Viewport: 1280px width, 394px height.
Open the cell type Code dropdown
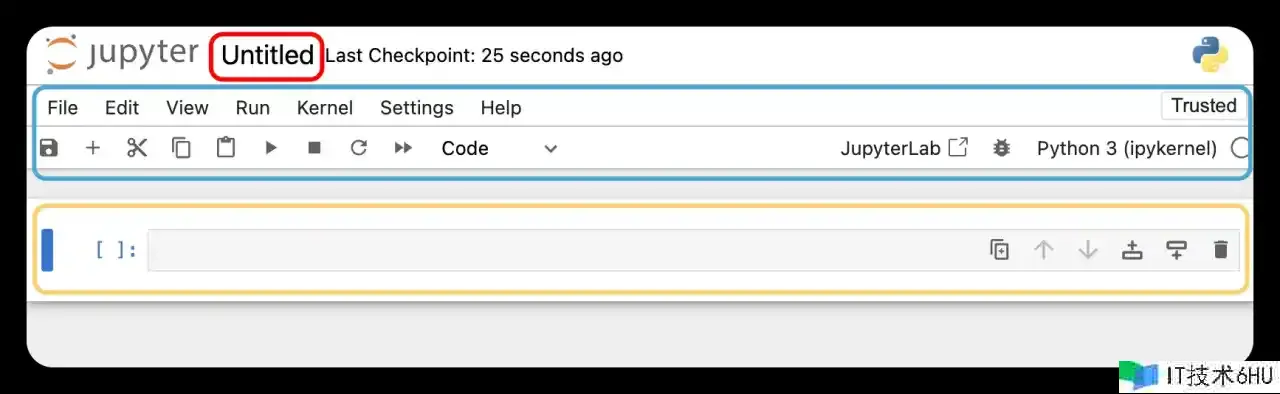(x=499, y=148)
